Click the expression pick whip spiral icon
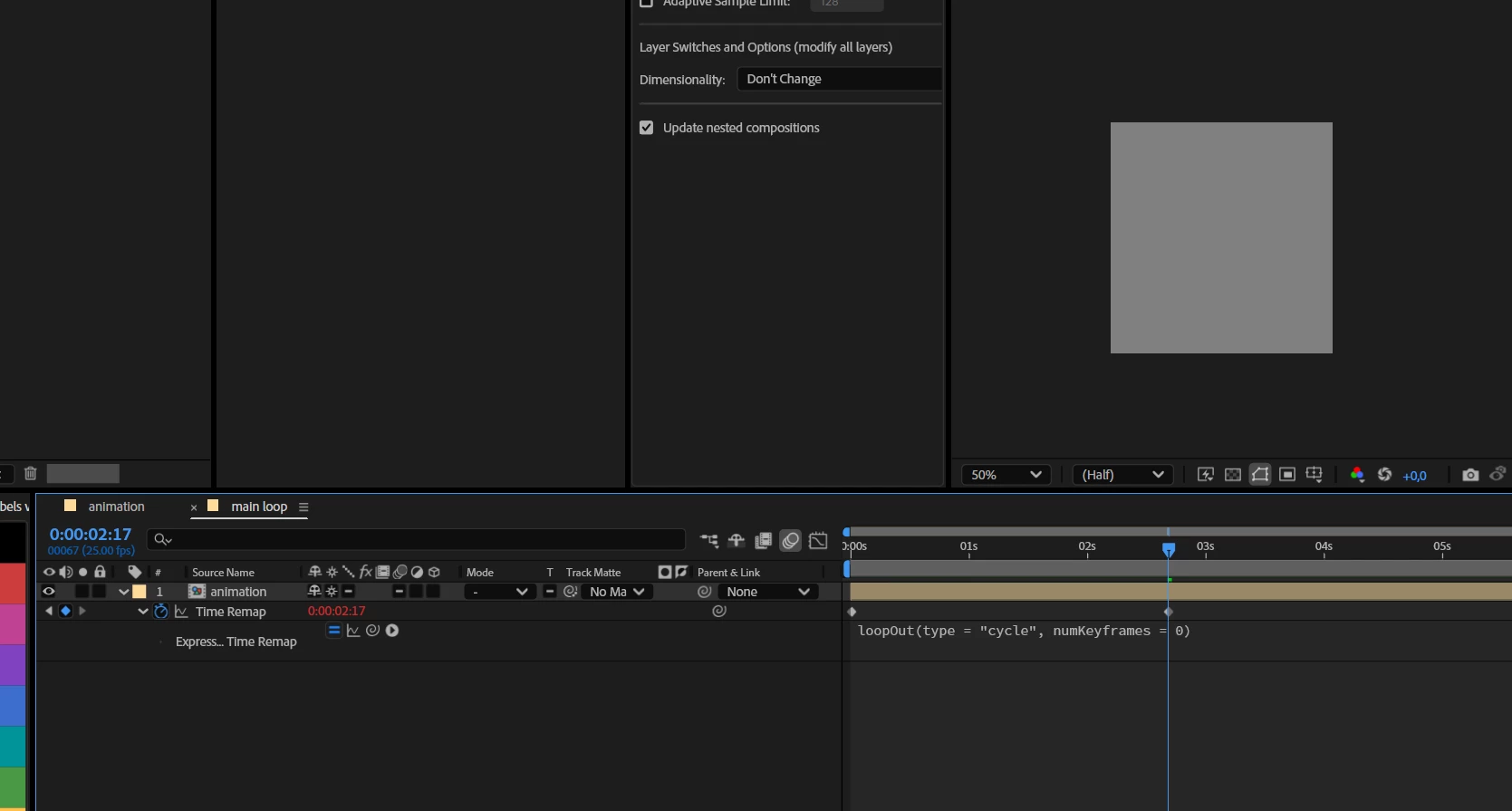 coord(372,631)
